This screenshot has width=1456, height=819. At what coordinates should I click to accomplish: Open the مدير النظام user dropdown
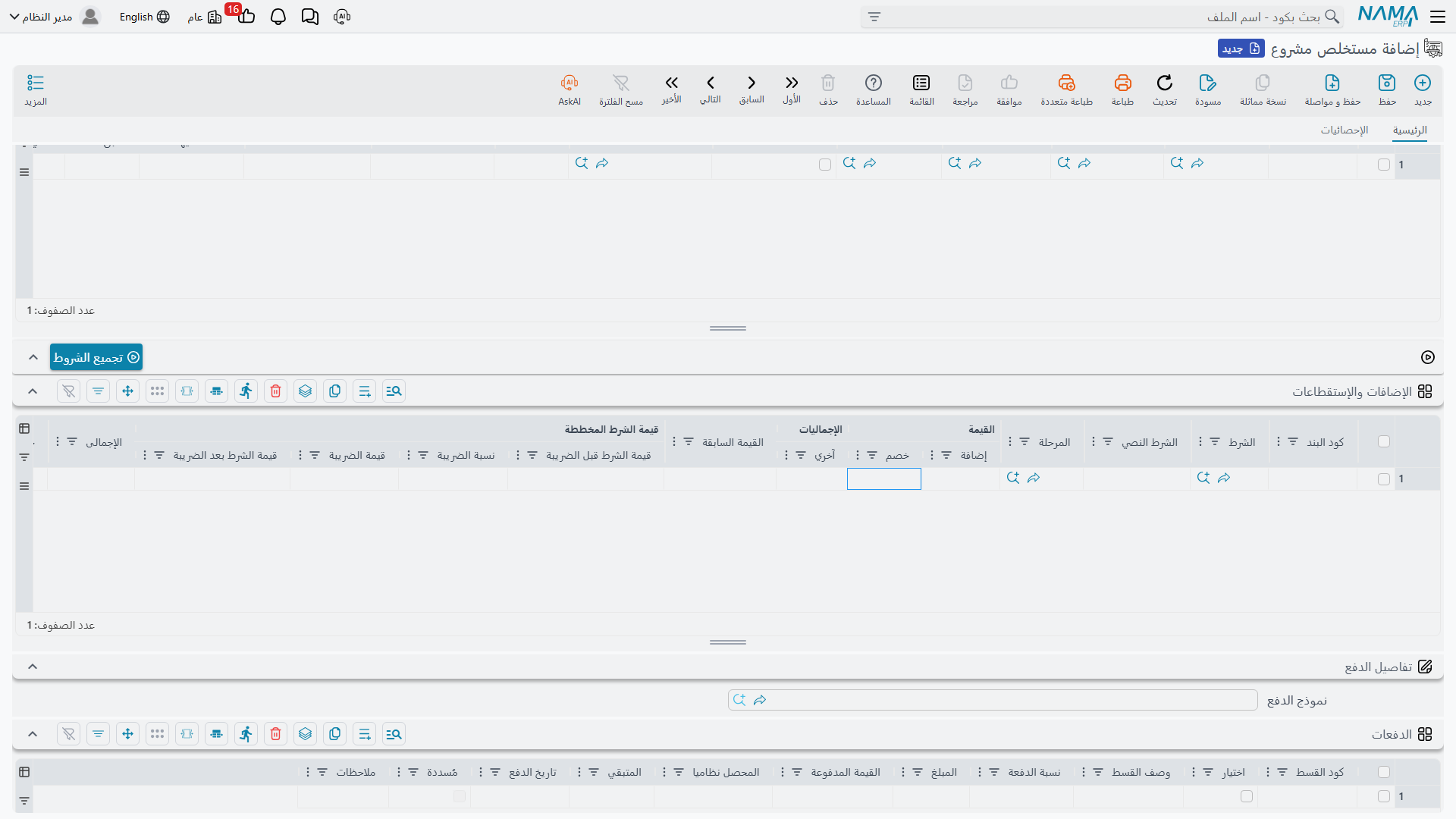pos(54,17)
